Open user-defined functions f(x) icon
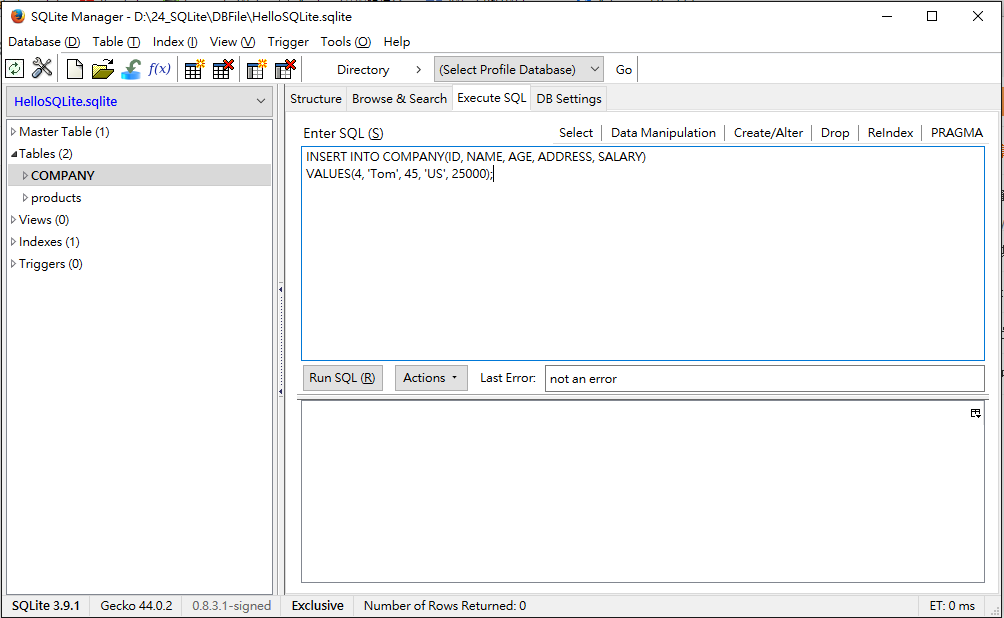 [159, 69]
